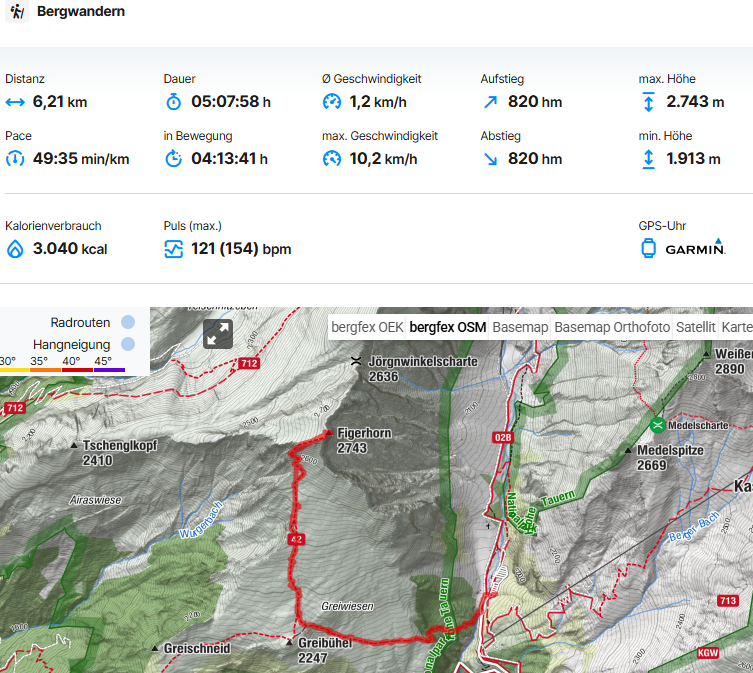Click the max. Höhe altitude icon
Viewport: 753px width, 673px height.
(648, 102)
